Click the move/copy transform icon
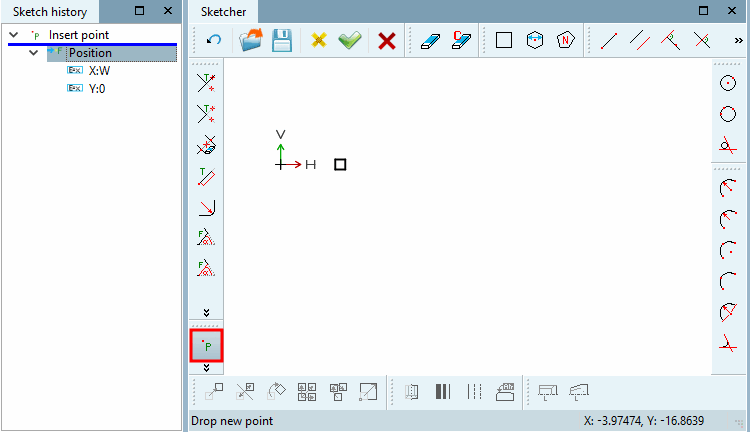Viewport: 750px width, 432px height. point(214,392)
